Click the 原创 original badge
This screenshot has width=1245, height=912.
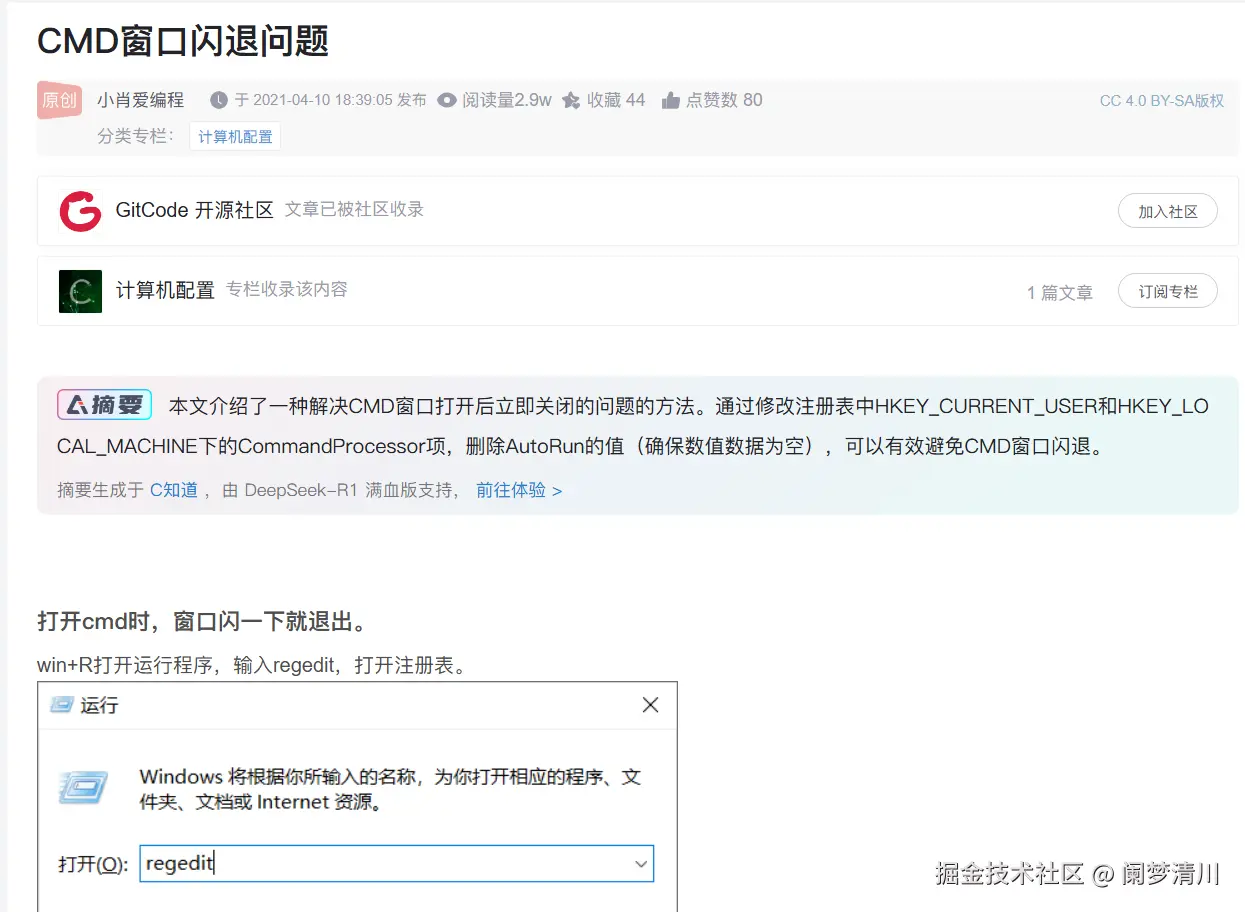(x=59, y=100)
